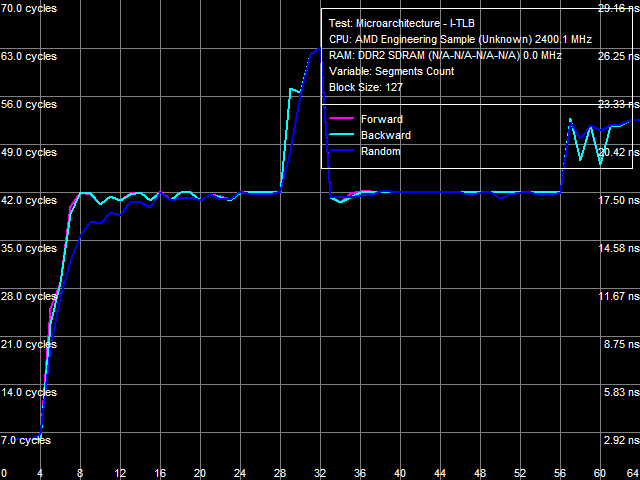Click the blue Random legend line

click(342, 151)
